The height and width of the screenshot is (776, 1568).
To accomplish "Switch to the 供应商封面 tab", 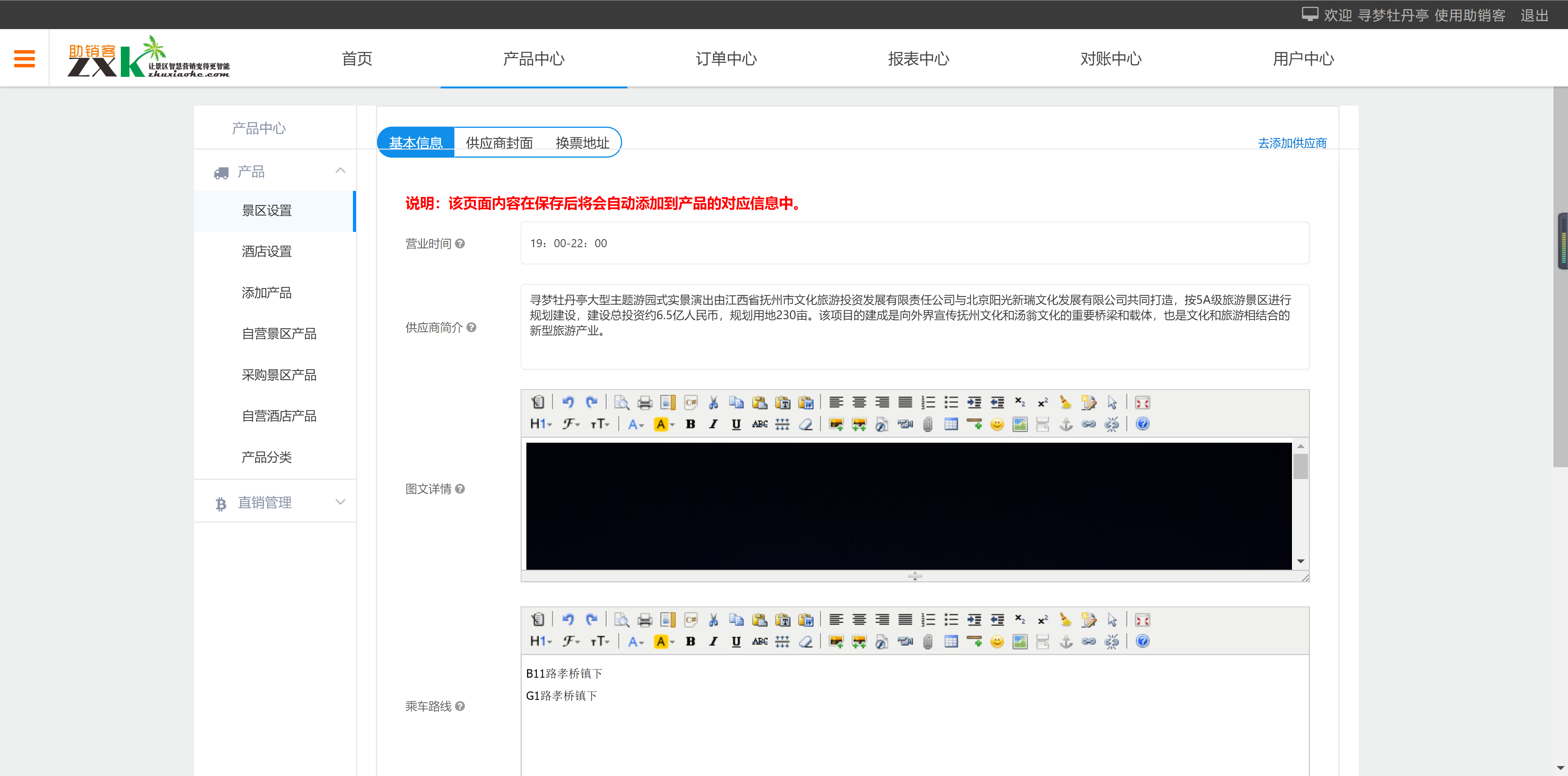I will [x=499, y=142].
